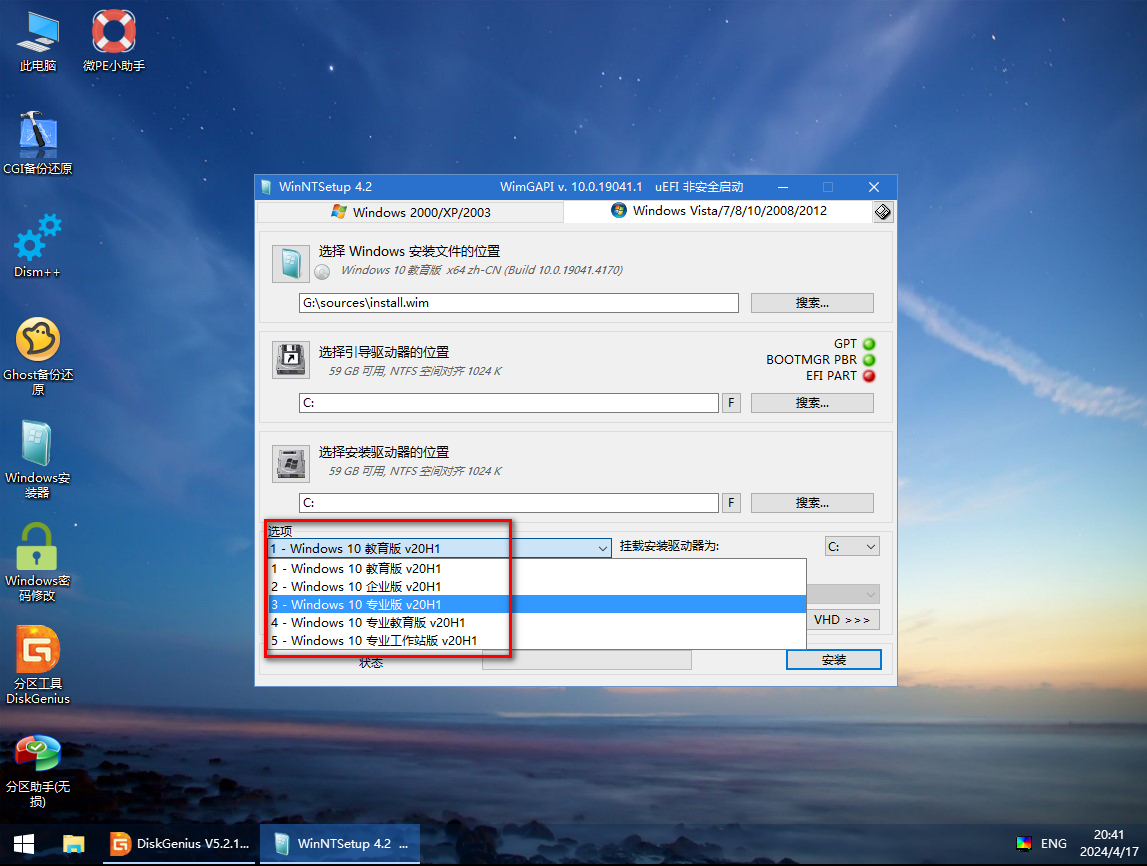This screenshot has height=866, width=1147.
Task: Click the Windows install files location icon
Action: click(x=291, y=264)
